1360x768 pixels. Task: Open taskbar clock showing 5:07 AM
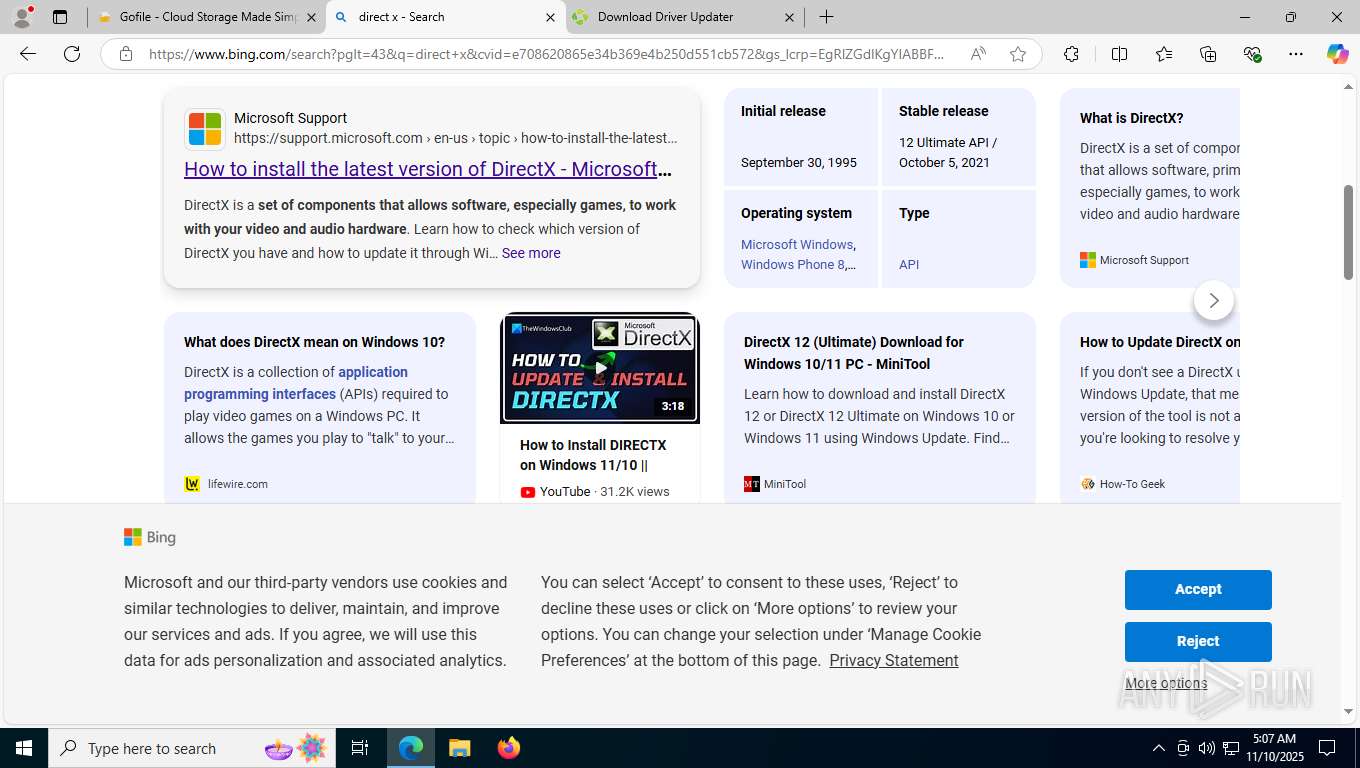1274,748
